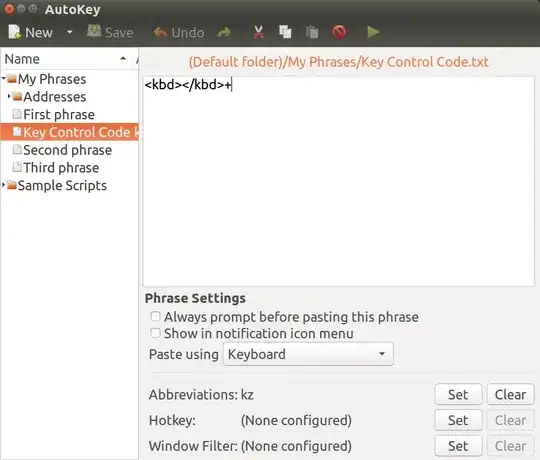
Task: Click the red Delete icon
Action: (339, 32)
